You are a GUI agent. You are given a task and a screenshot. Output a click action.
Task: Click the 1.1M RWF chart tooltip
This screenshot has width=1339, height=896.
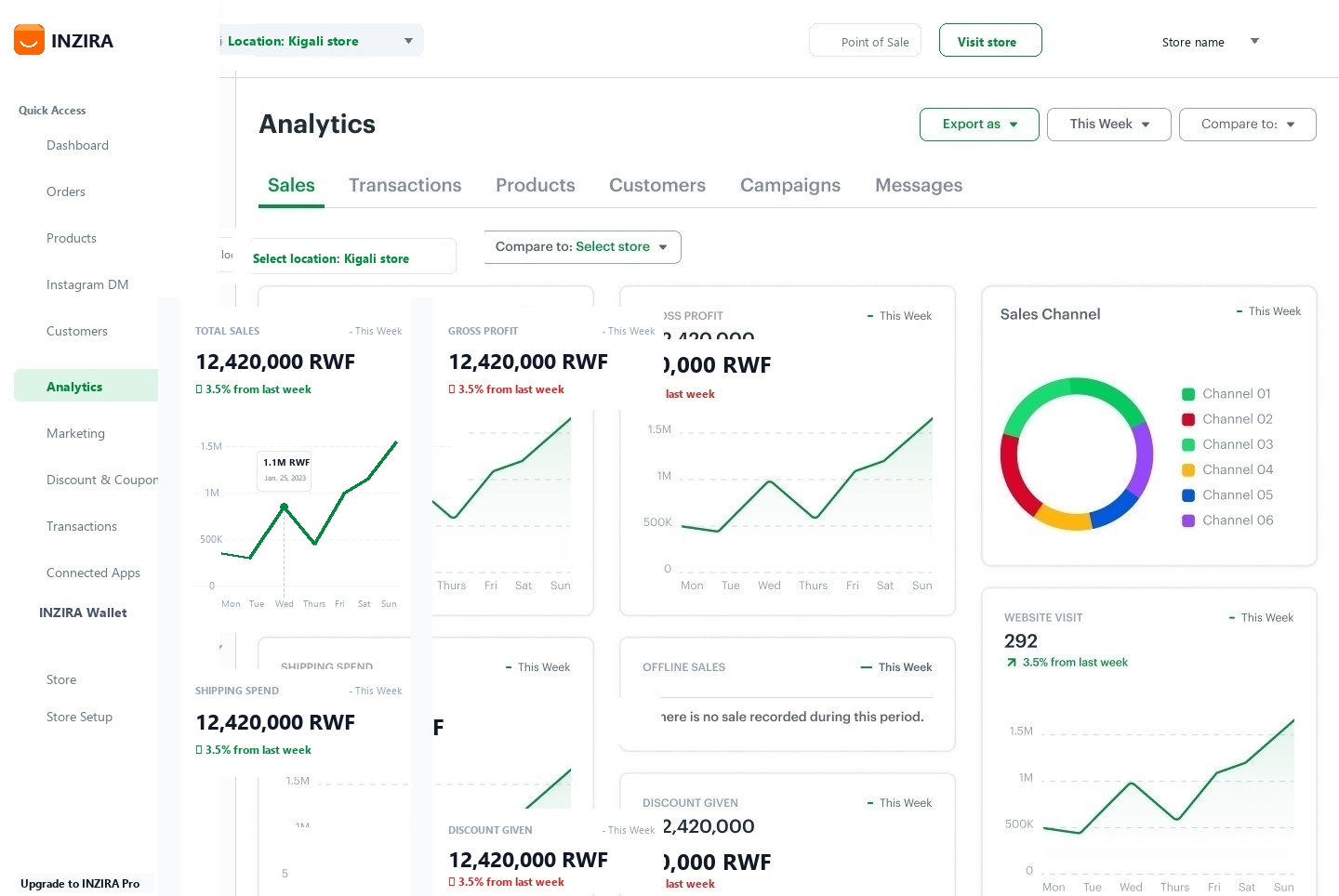[x=285, y=470]
